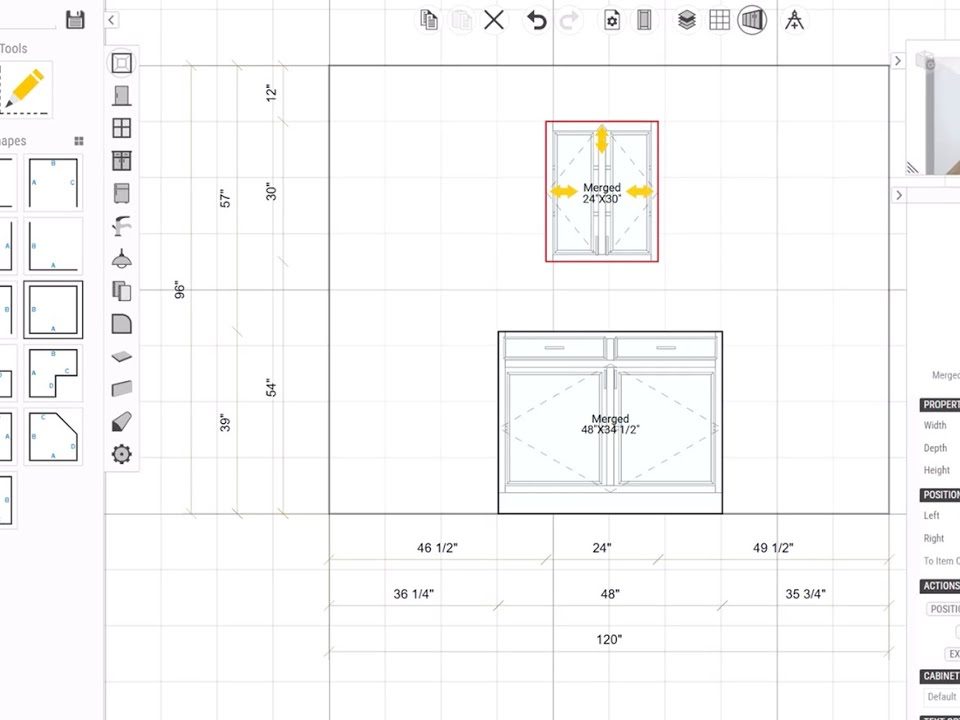Open the Default cabinet dropdown
960x720 pixels.
[942, 697]
